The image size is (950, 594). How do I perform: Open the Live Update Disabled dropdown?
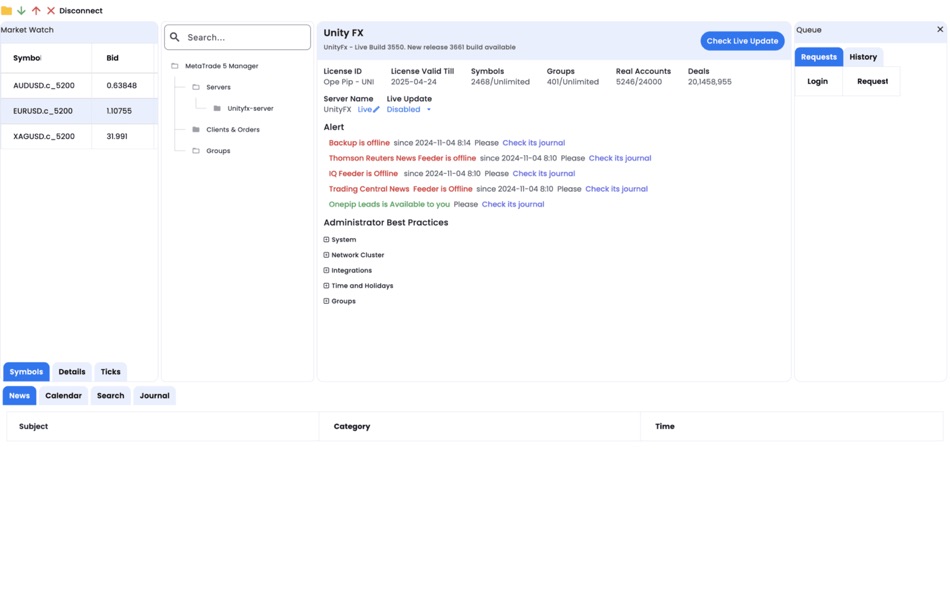(x=409, y=110)
